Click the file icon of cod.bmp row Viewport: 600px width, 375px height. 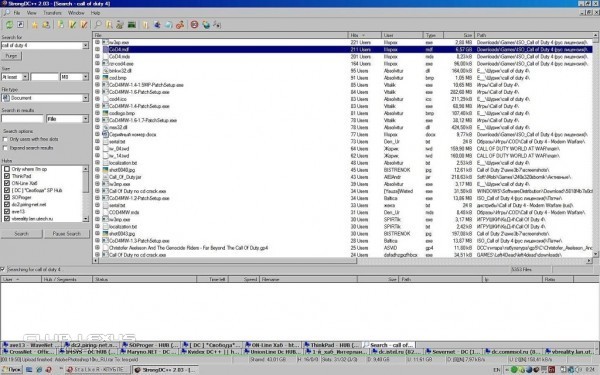point(106,78)
